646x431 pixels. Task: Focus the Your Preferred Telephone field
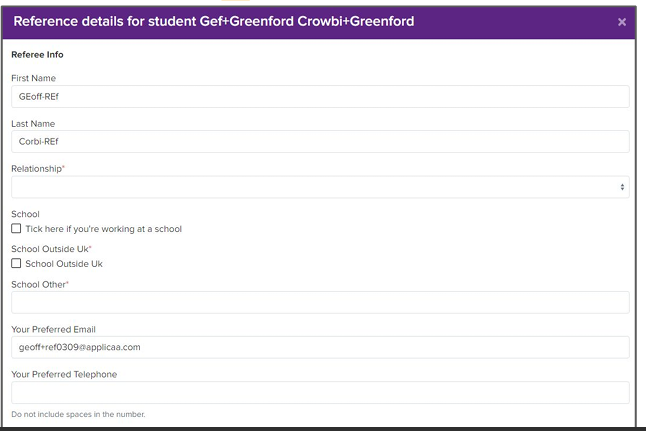click(320, 392)
